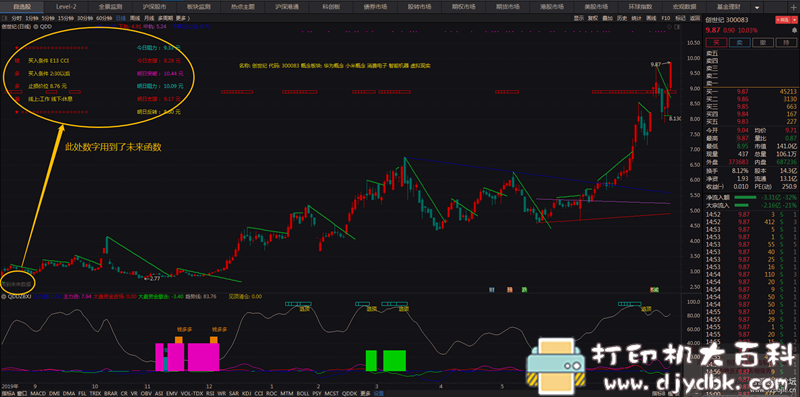Open the 港股市场 tab
The height and width of the screenshot is (397, 800).
coord(552,8)
